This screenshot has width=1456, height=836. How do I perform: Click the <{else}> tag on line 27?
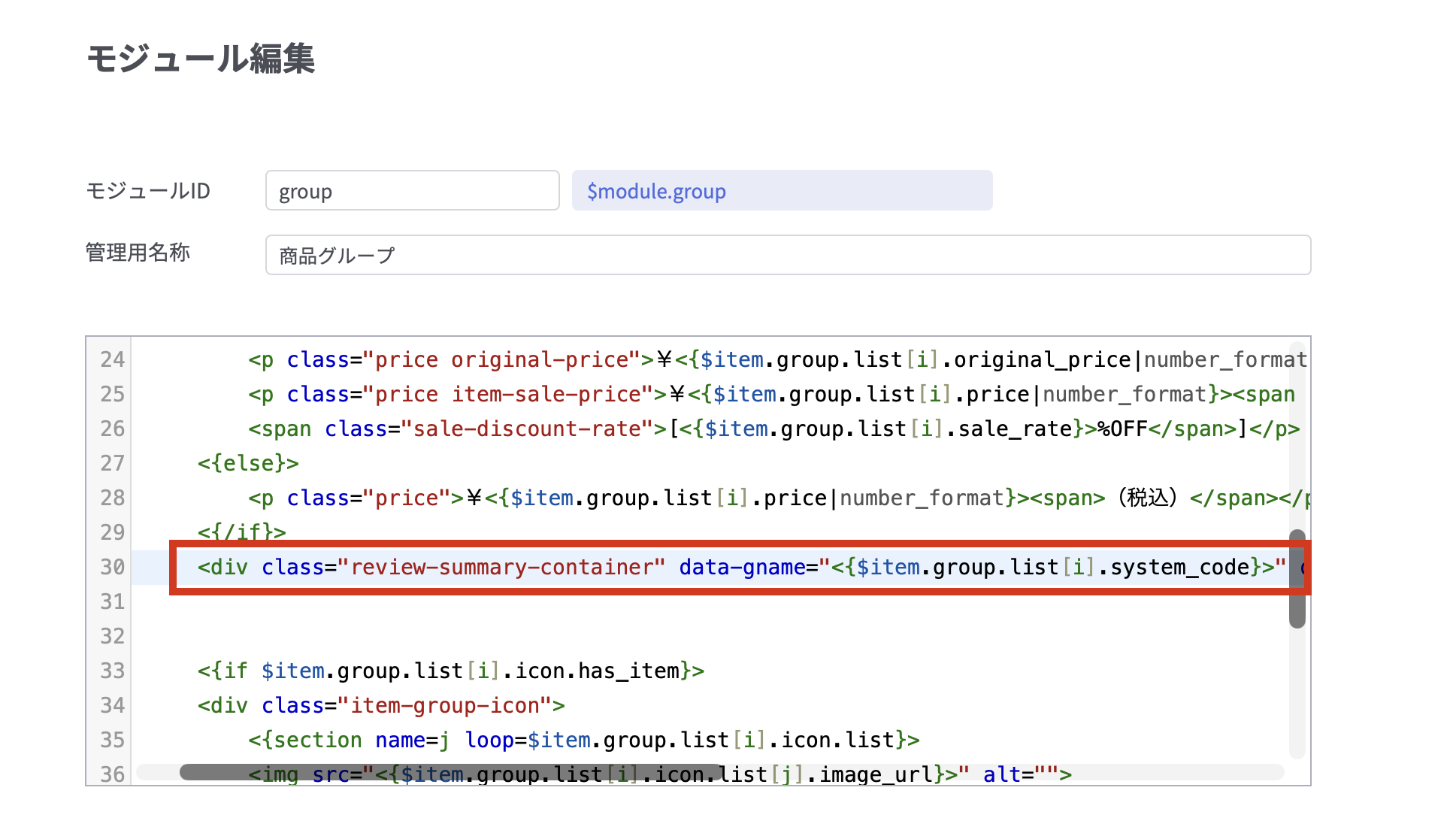248,463
